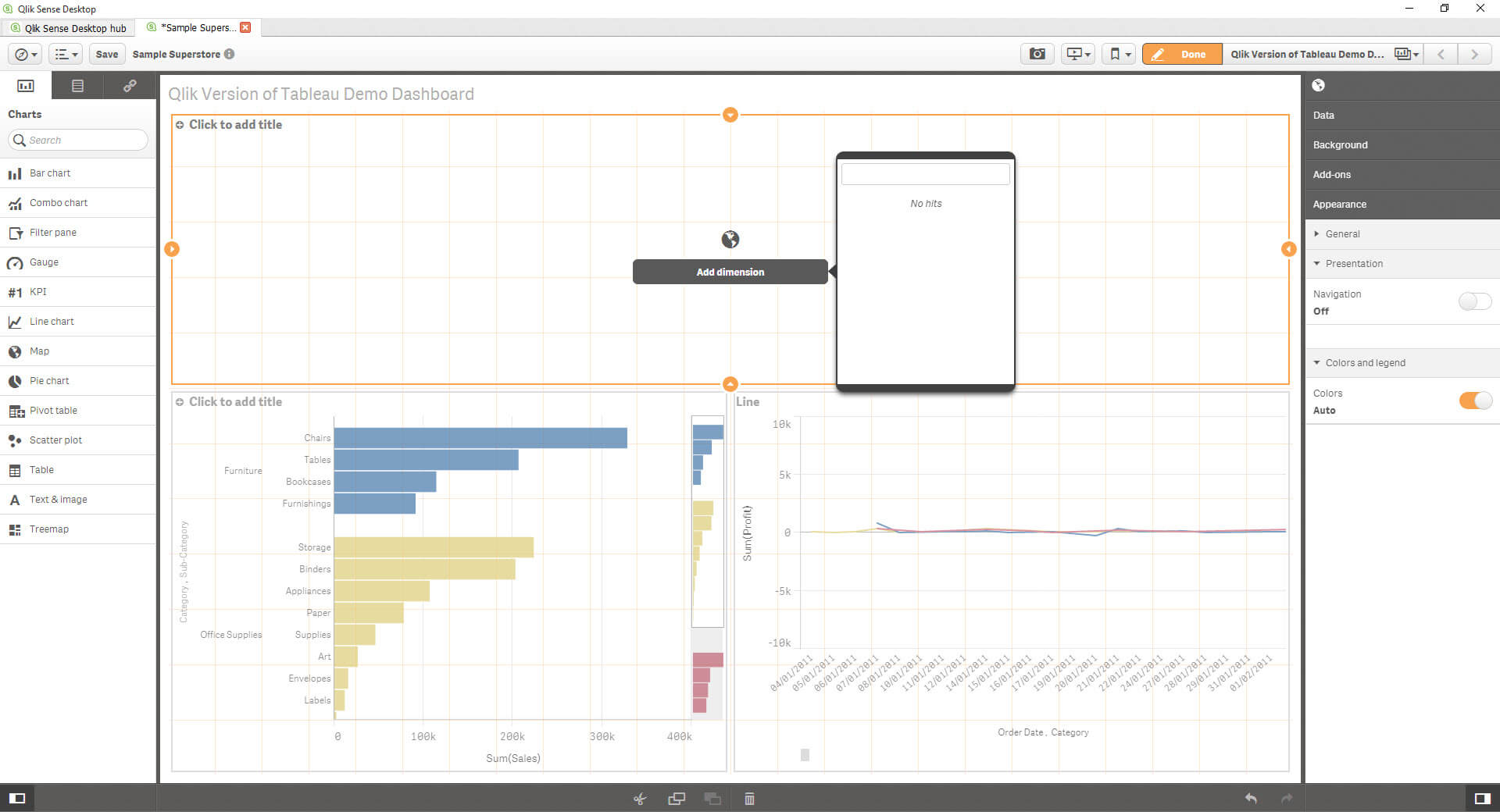Click the map object's right resize handle
This screenshot has width=1500, height=812.
1289,249
